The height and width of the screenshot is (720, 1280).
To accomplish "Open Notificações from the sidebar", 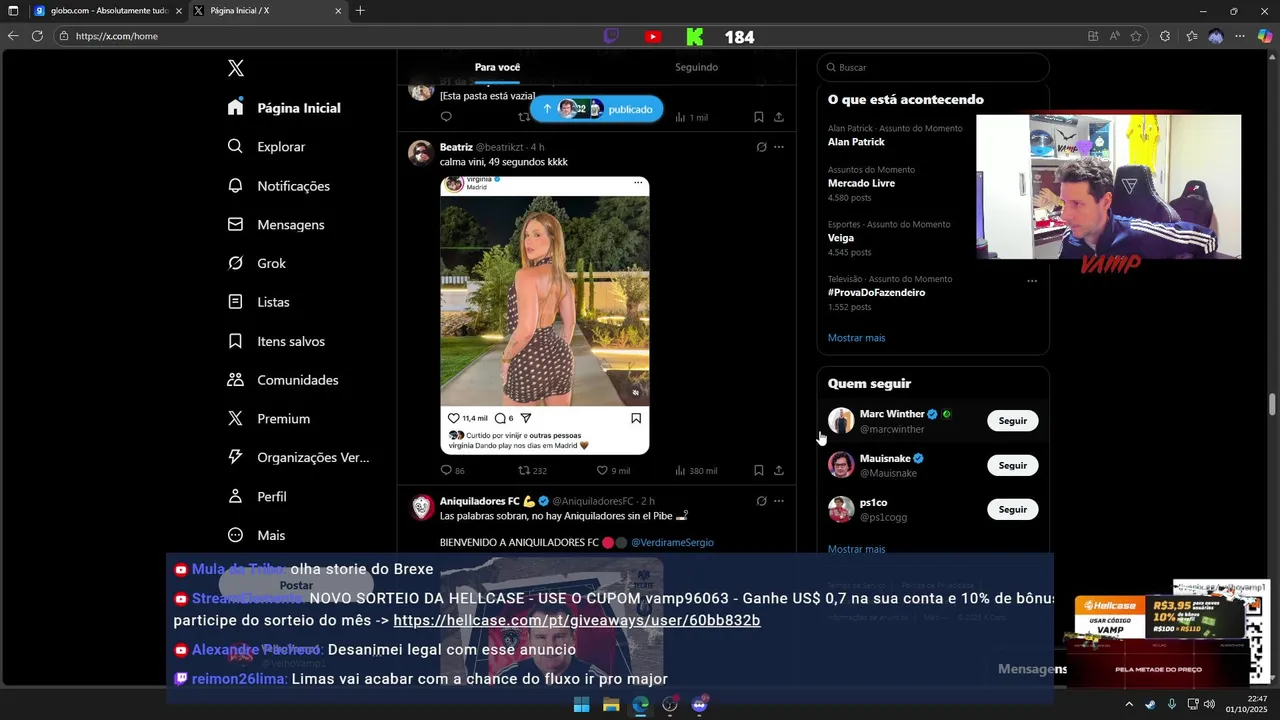I will point(279,186).
